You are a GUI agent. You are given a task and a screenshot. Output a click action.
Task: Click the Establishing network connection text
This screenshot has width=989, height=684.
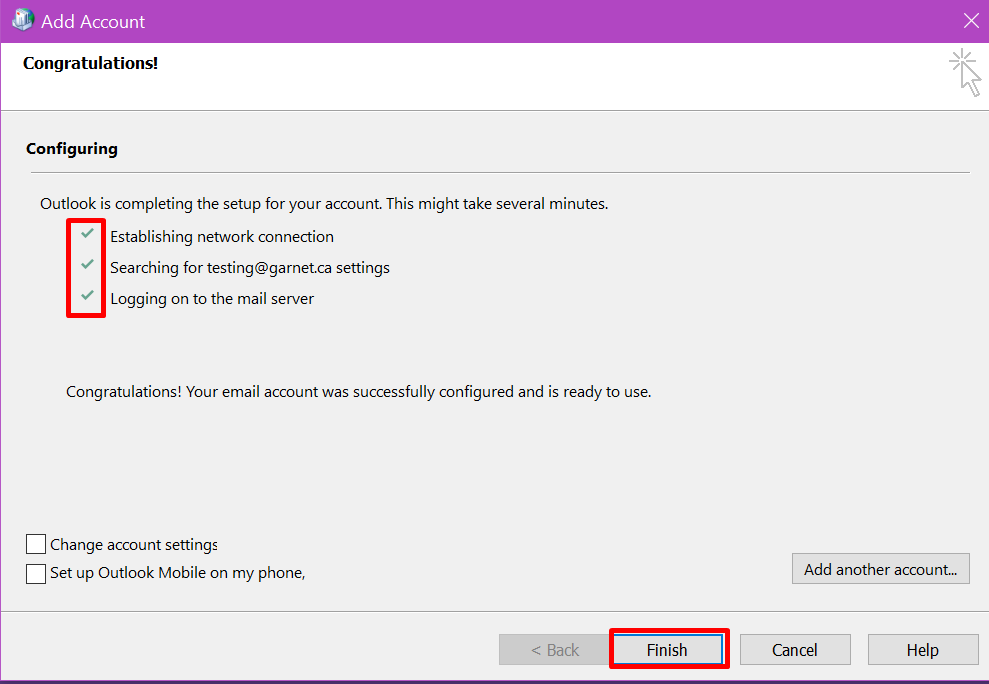pos(222,237)
